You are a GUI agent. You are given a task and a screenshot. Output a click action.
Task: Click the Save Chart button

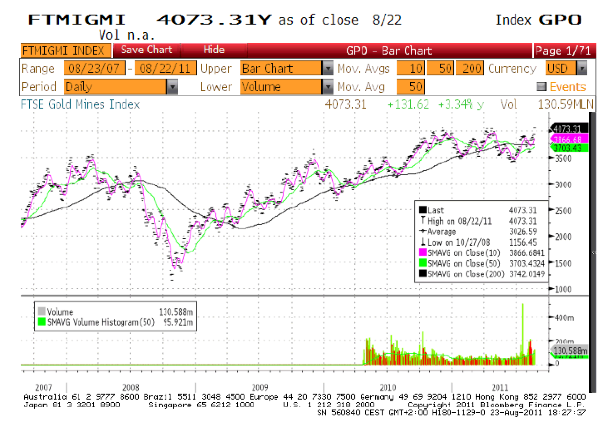pyautogui.click(x=146, y=50)
